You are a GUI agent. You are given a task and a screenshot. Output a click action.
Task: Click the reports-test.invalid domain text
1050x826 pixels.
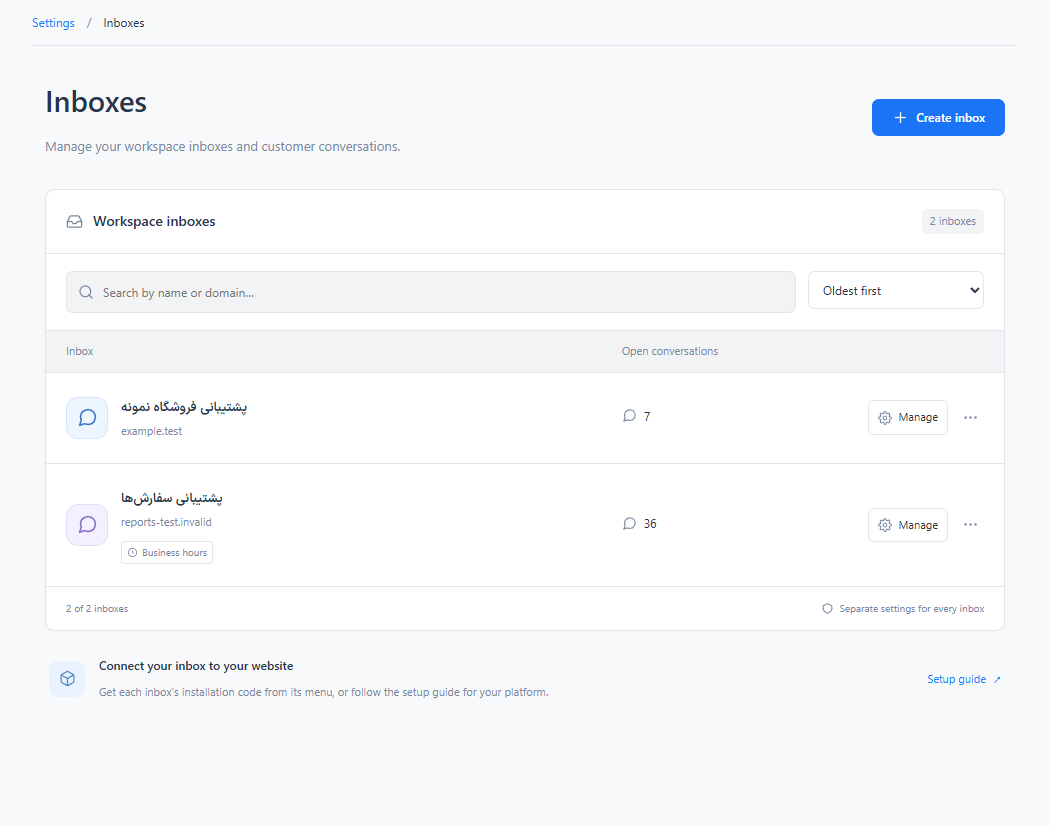click(166, 523)
